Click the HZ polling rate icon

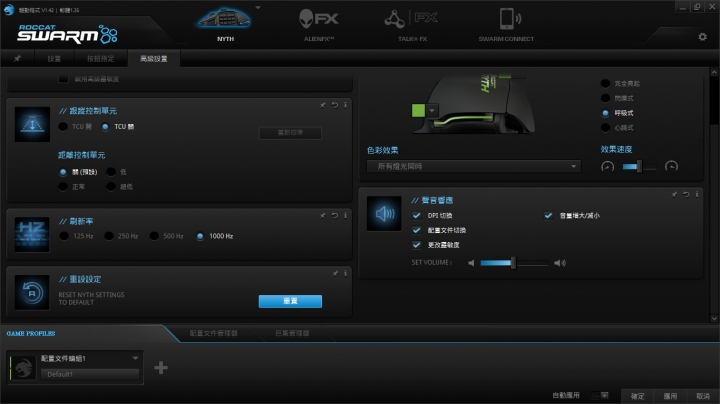(x=32, y=235)
